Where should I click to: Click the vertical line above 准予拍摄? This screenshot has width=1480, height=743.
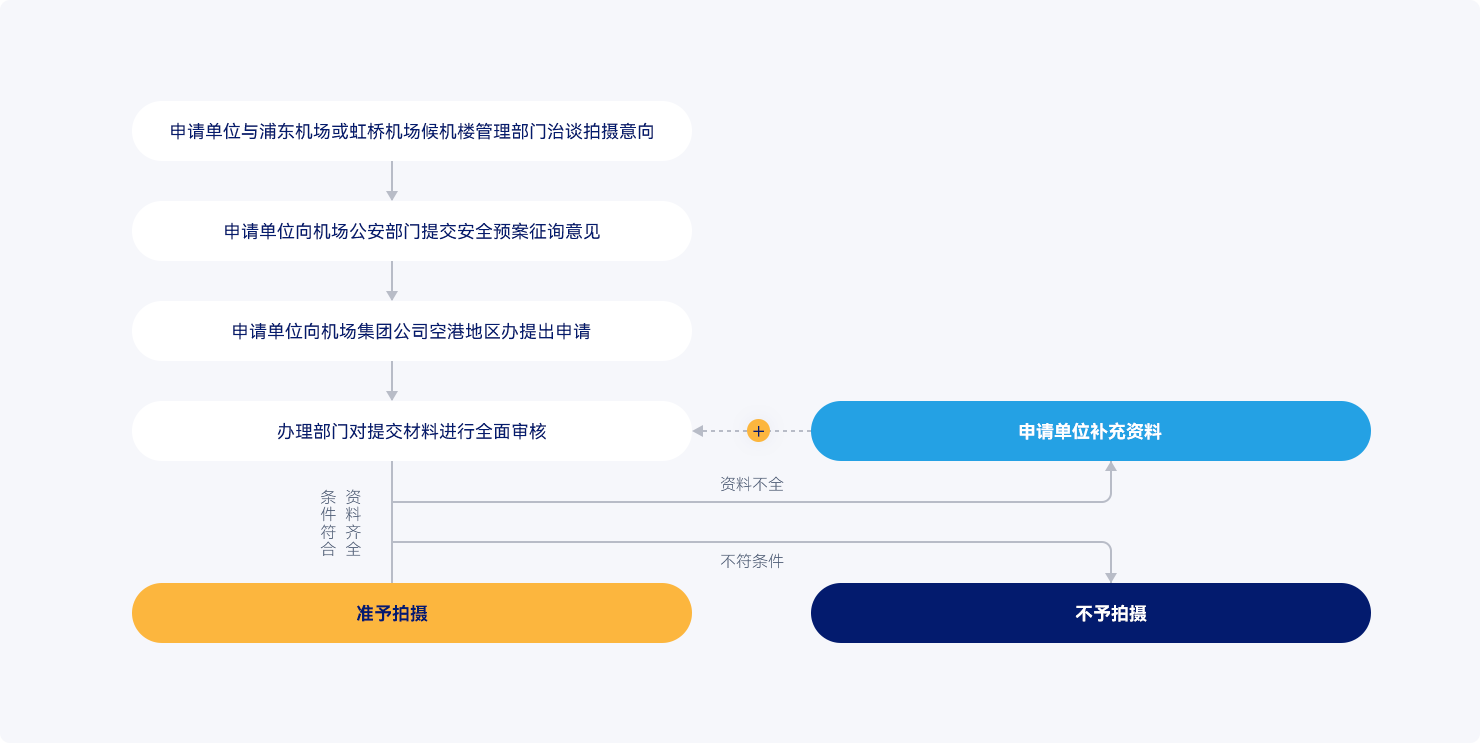(392, 565)
